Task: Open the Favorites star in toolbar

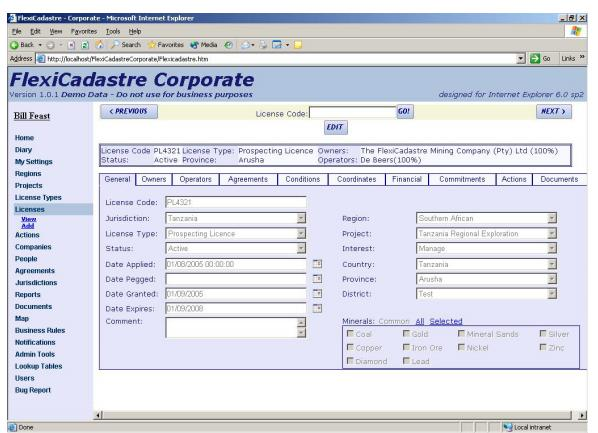Action: [152, 45]
